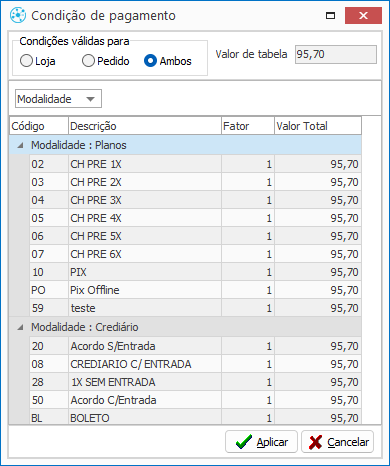Select the Pix Offline row
This screenshot has width=390, height=466.
(195, 290)
